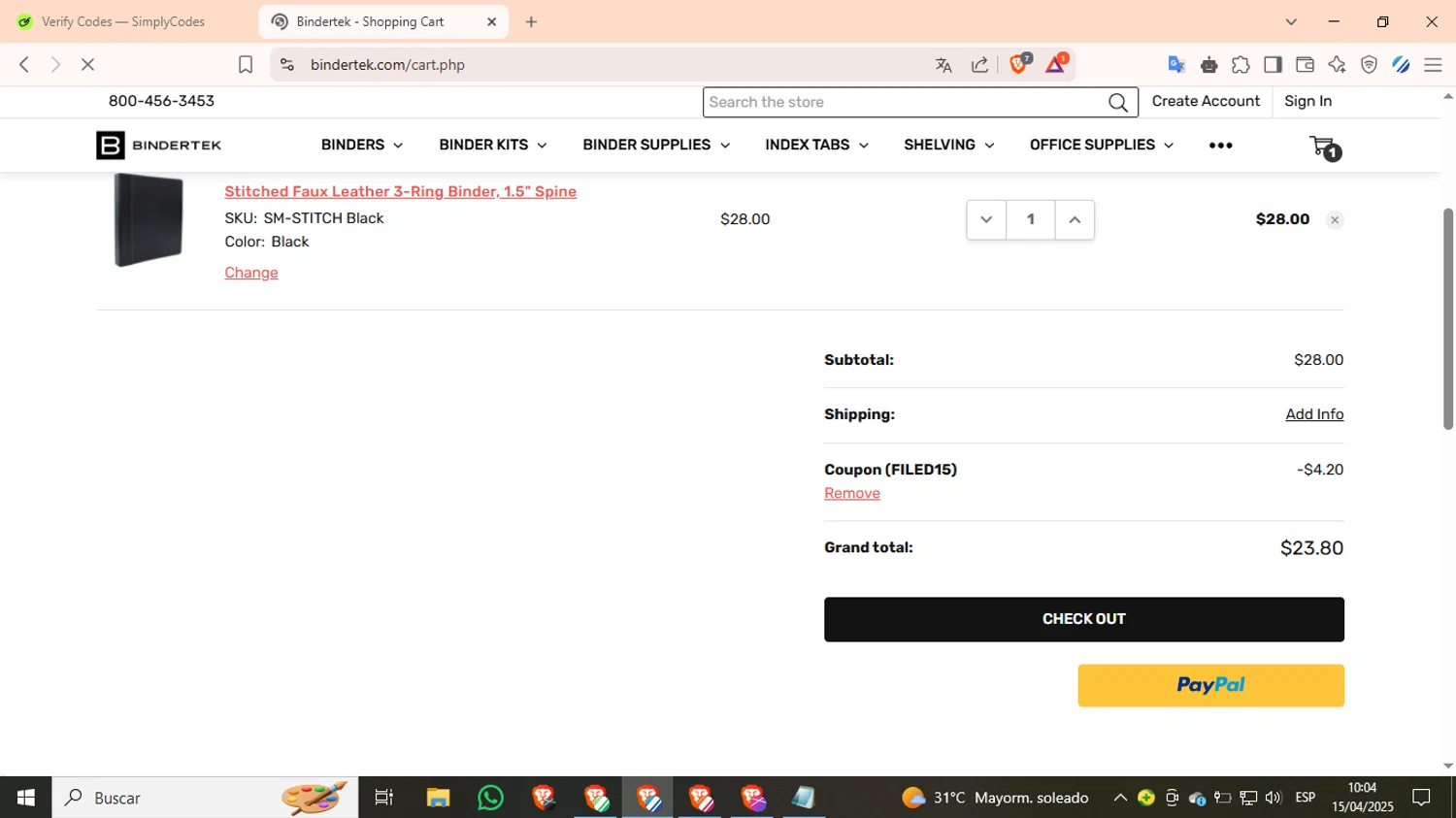Image resolution: width=1456 pixels, height=818 pixels.
Task: Pay with the PayPal button
Action: pyautogui.click(x=1210, y=685)
